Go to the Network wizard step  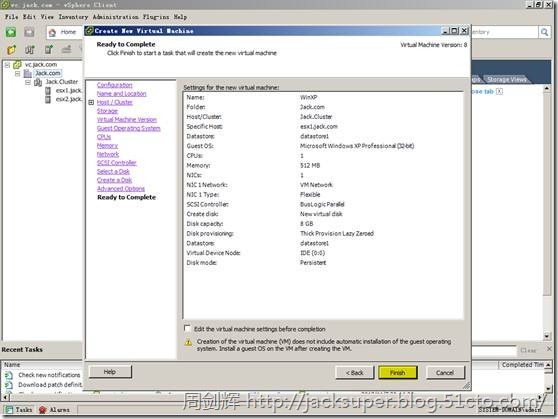coord(108,154)
